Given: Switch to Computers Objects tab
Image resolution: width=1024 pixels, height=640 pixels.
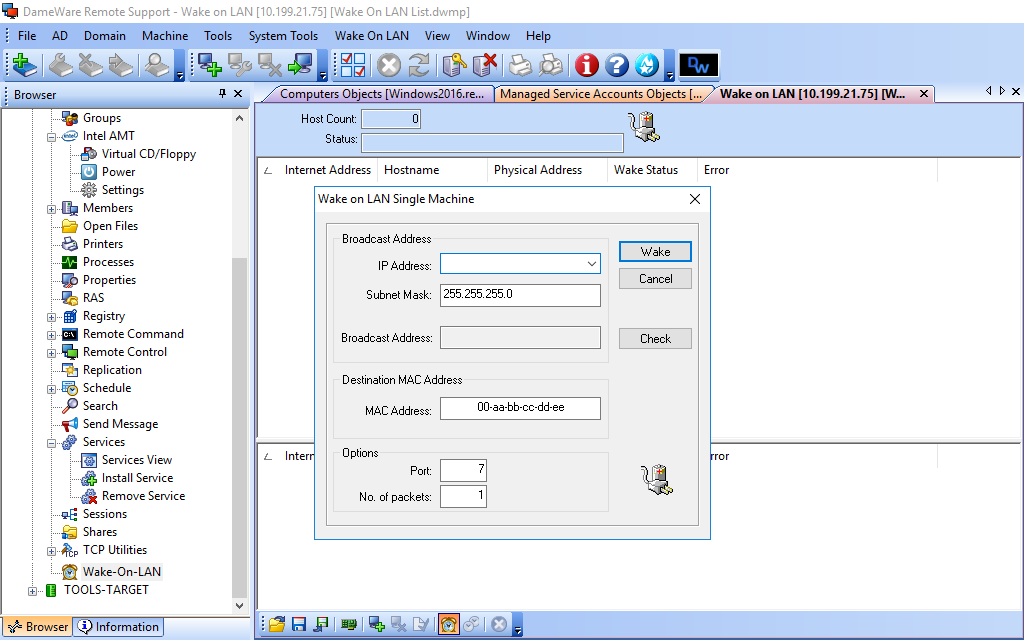Looking at the screenshot, I should click(384, 94).
